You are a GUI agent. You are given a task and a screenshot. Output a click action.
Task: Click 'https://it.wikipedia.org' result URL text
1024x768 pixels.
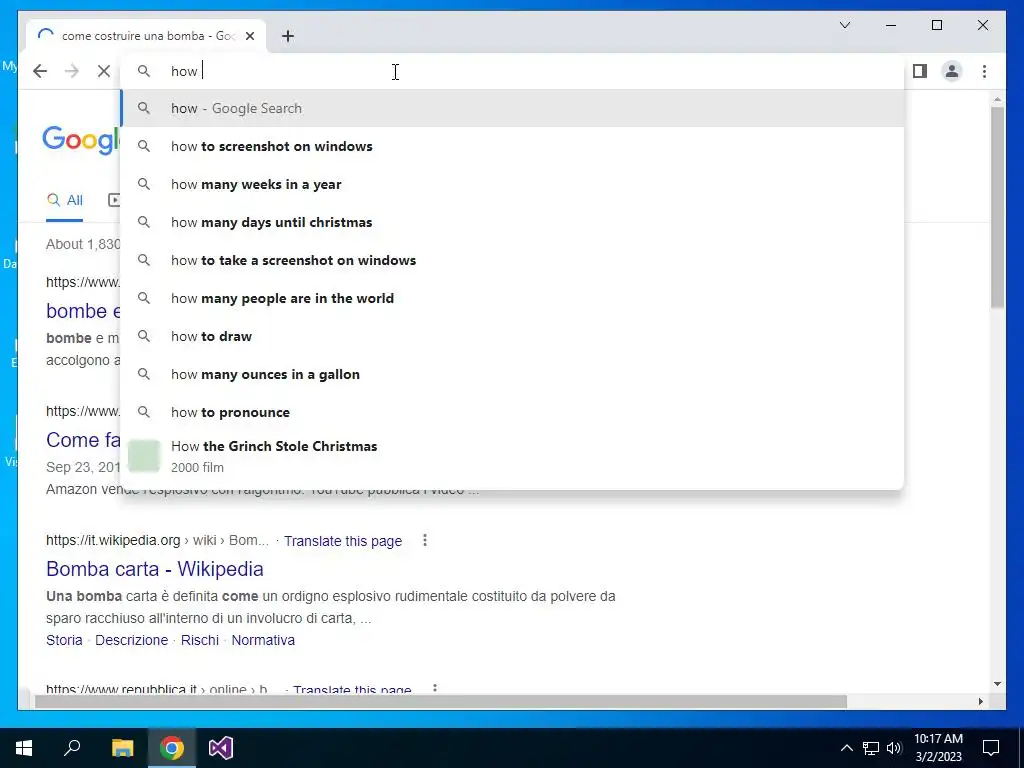pyautogui.click(x=113, y=540)
